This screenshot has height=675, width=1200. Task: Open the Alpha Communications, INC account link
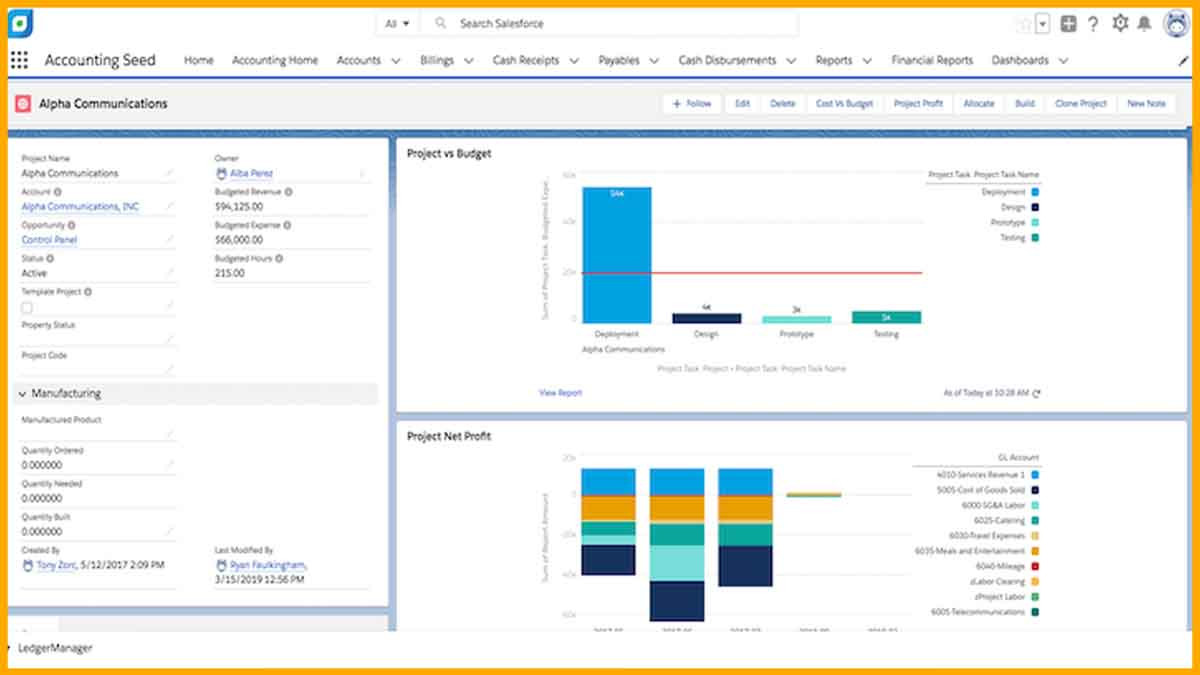[x=80, y=207]
